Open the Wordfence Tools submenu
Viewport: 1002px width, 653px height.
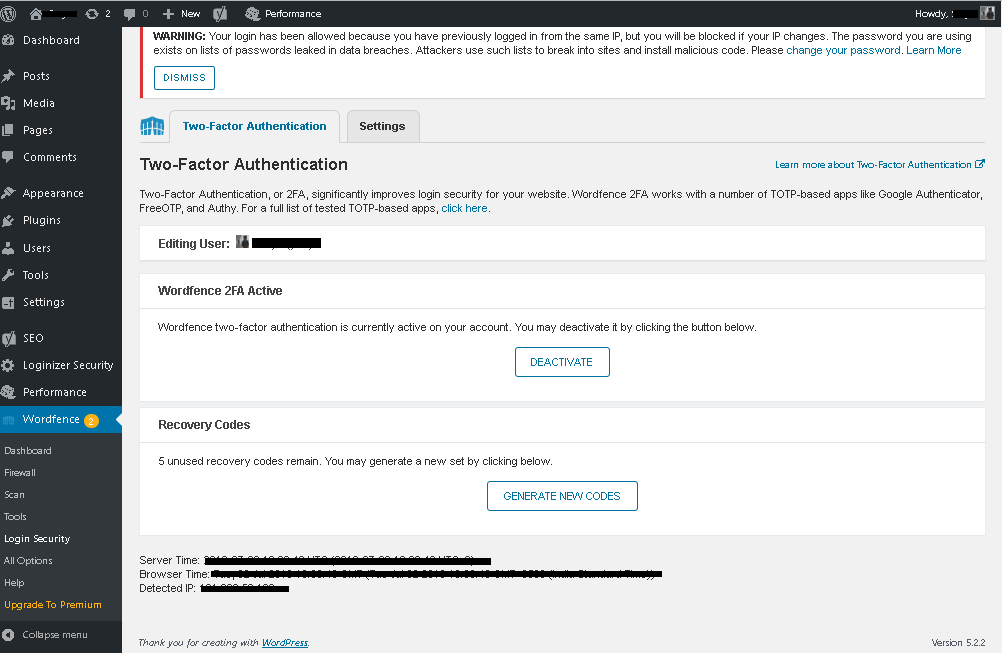[x=15, y=517]
